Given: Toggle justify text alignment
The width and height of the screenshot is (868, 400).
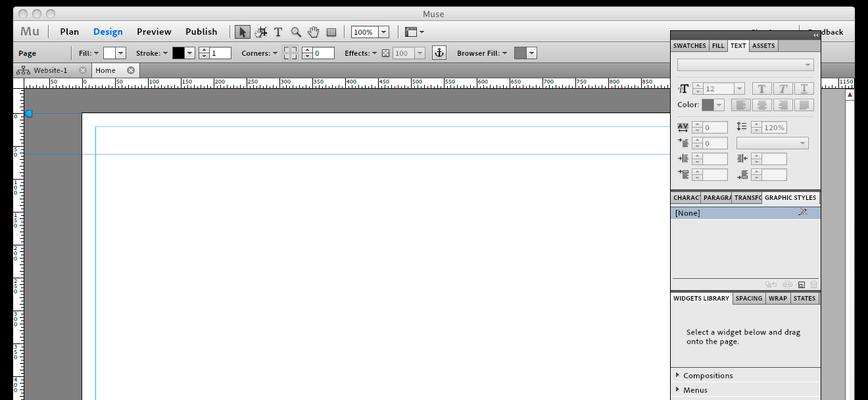Looking at the screenshot, I should (804, 105).
